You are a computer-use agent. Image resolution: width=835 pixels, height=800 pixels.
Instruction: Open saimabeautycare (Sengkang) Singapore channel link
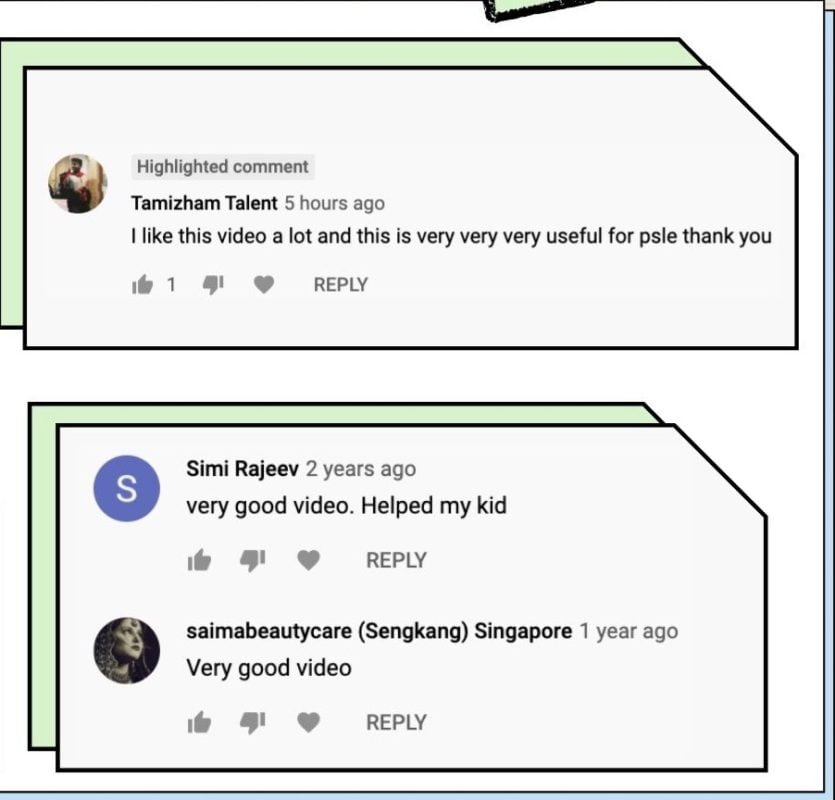[379, 631]
